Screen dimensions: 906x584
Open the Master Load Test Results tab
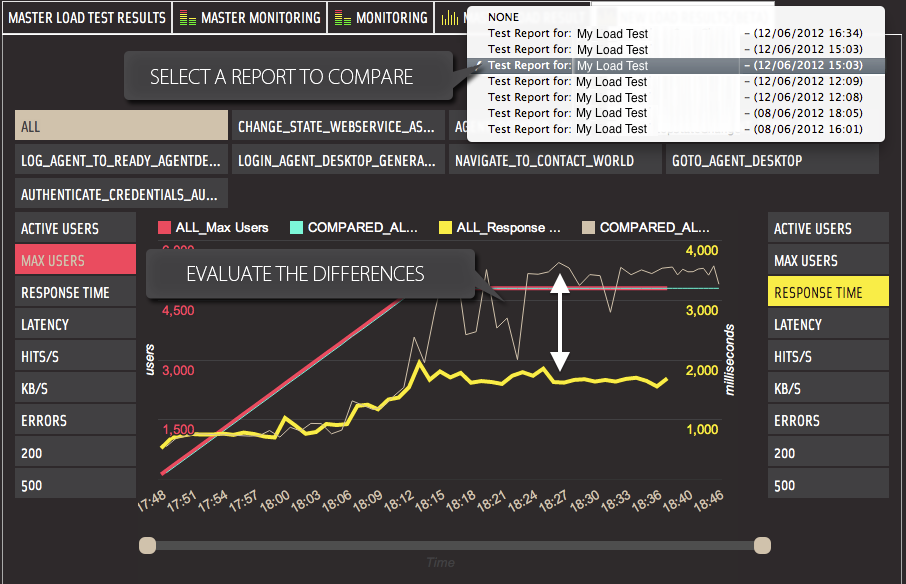tap(87, 18)
